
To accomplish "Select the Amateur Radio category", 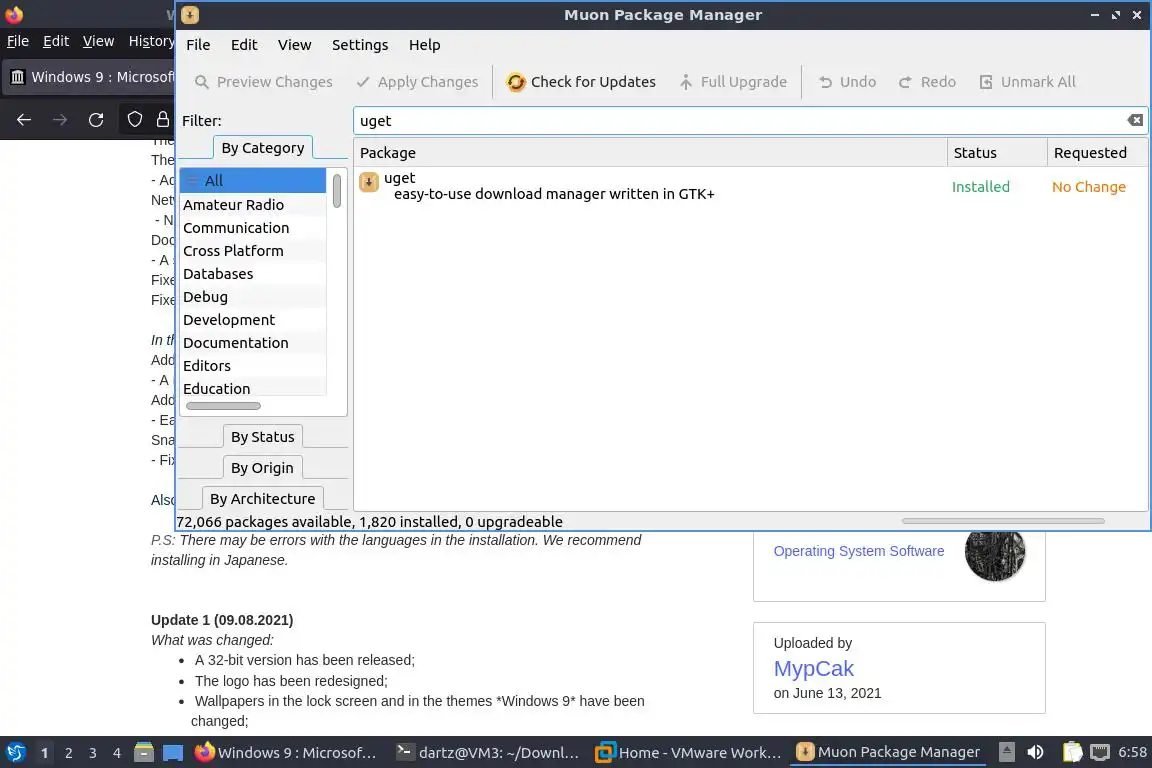I will pos(253,204).
